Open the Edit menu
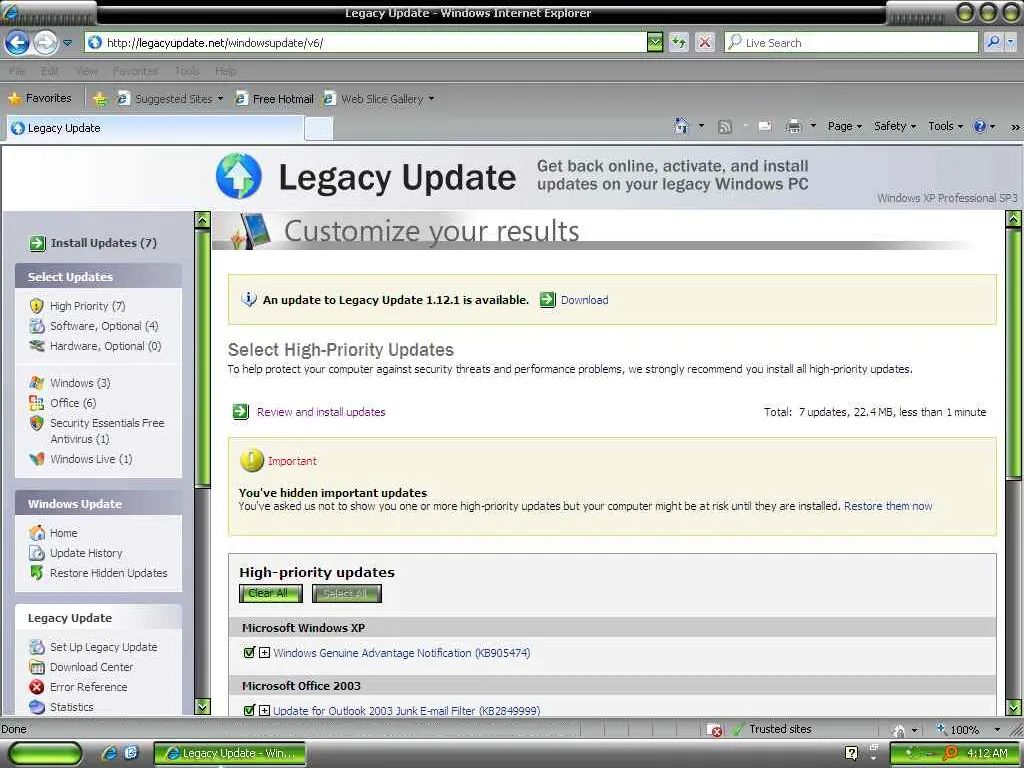 (x=49, y=71)
